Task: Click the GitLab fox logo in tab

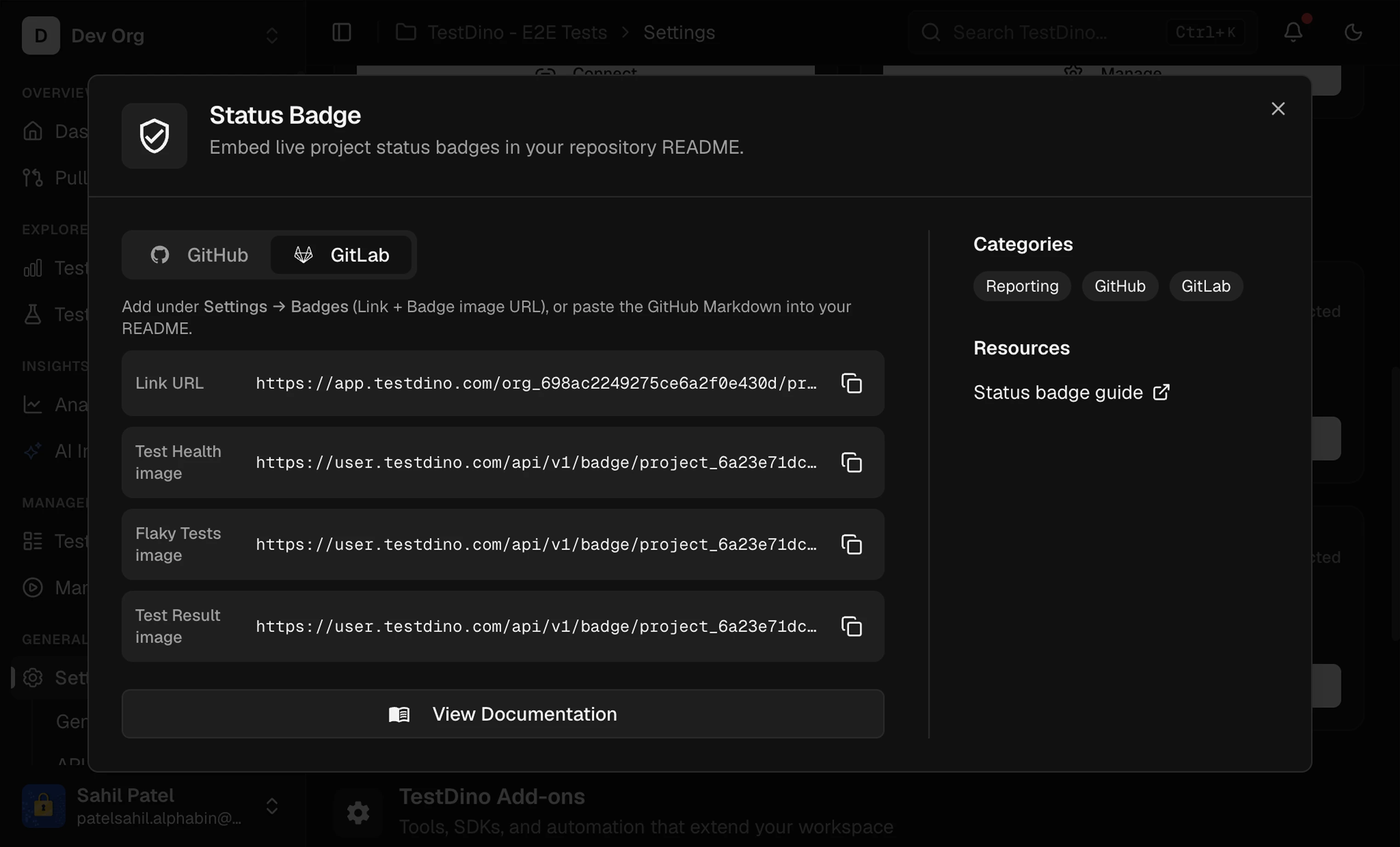Action: [x=304, y=254]
